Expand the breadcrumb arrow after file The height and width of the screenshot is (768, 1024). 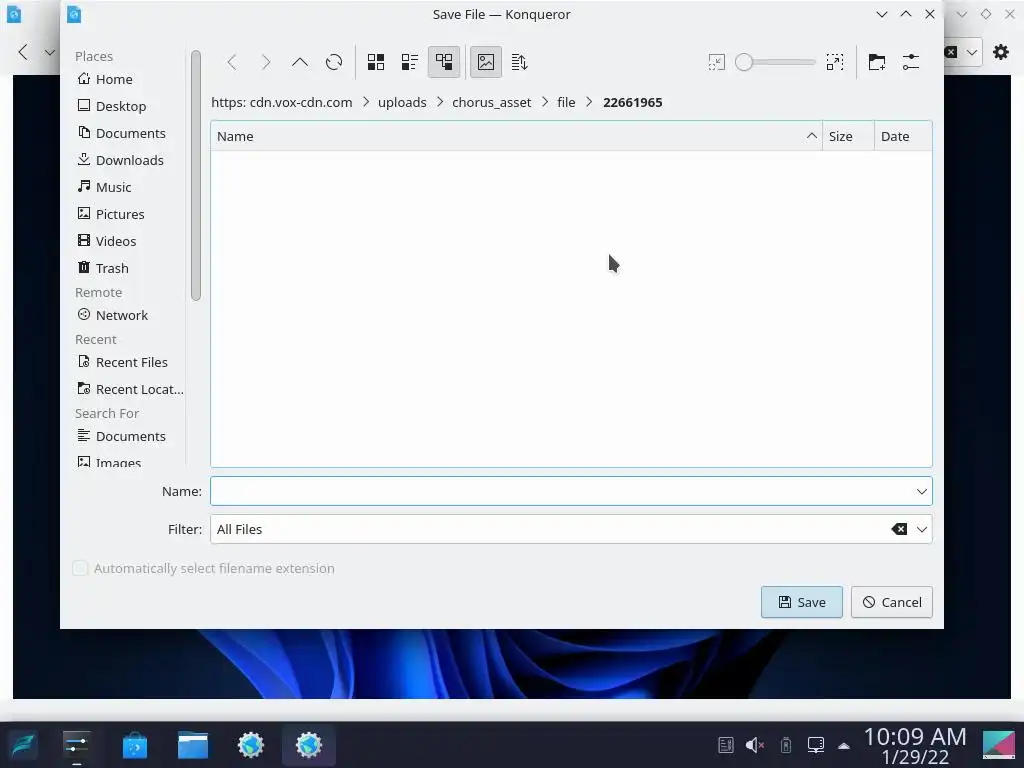coord(589,103)
